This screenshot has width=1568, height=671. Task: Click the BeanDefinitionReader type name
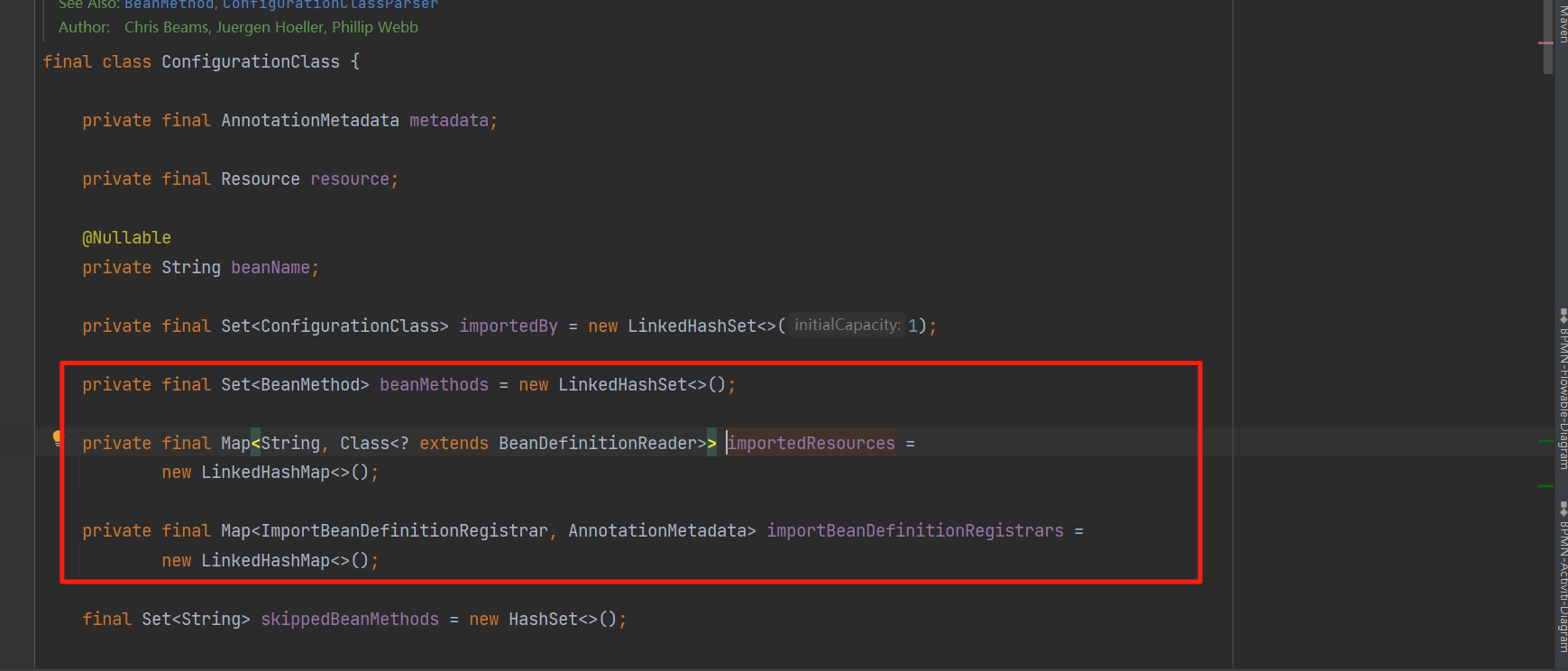coord(597,443)
